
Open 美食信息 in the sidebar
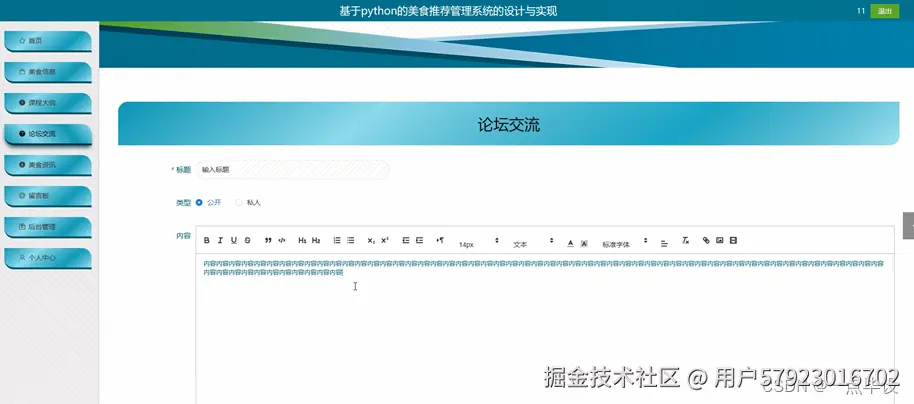click(48, 72)
